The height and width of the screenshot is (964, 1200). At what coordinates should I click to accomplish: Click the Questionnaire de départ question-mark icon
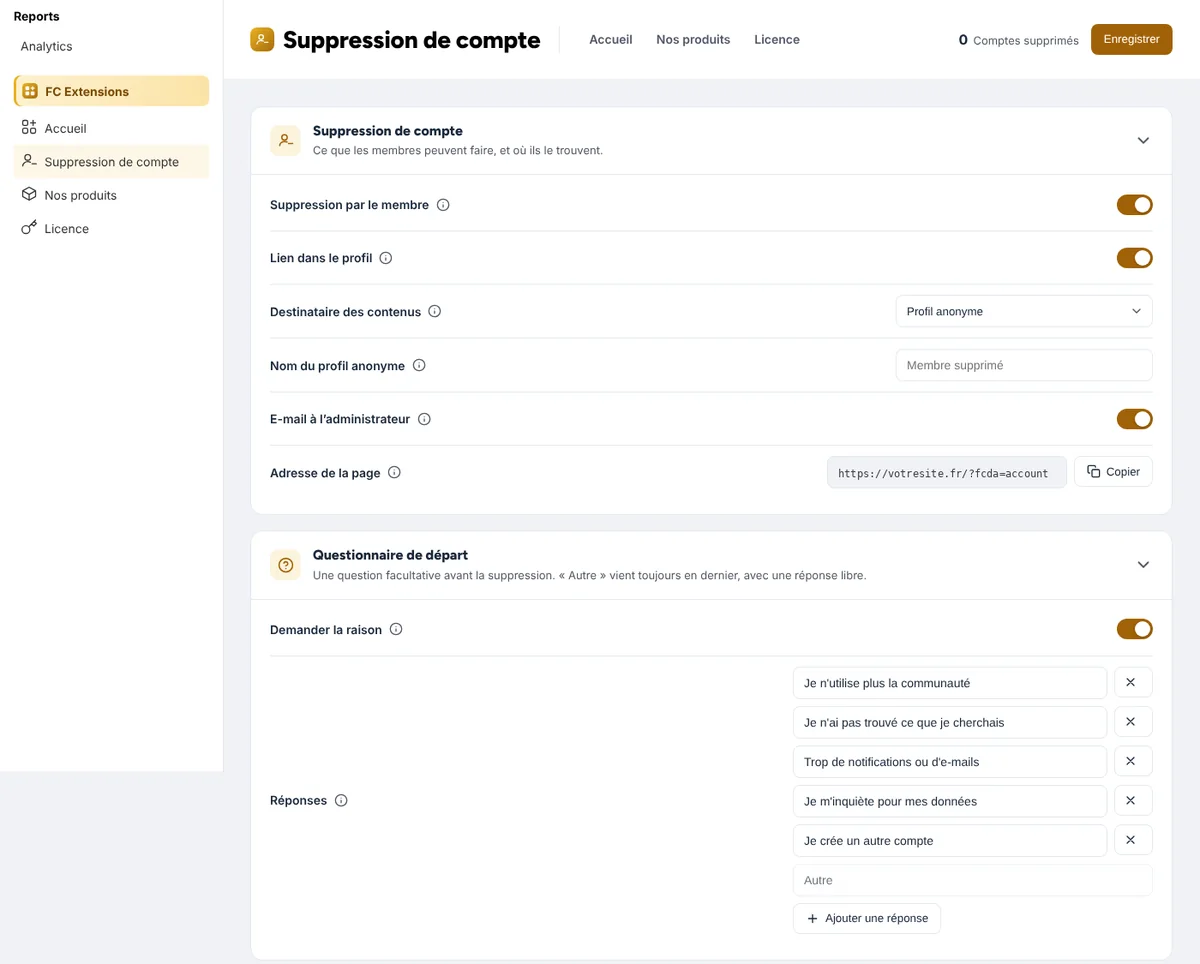point(285,565)
